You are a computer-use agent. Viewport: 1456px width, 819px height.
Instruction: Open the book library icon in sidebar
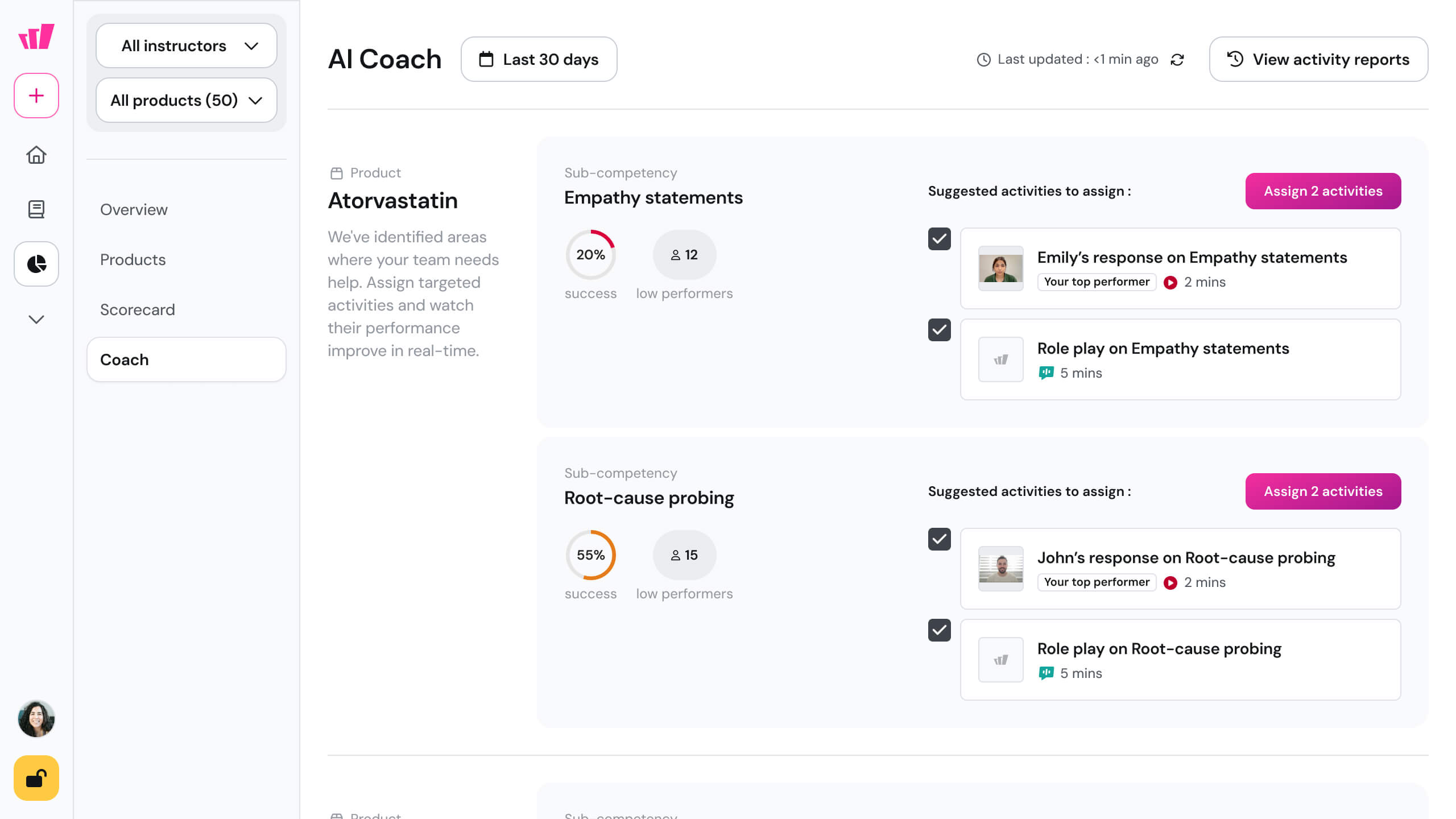click(36, 209)
